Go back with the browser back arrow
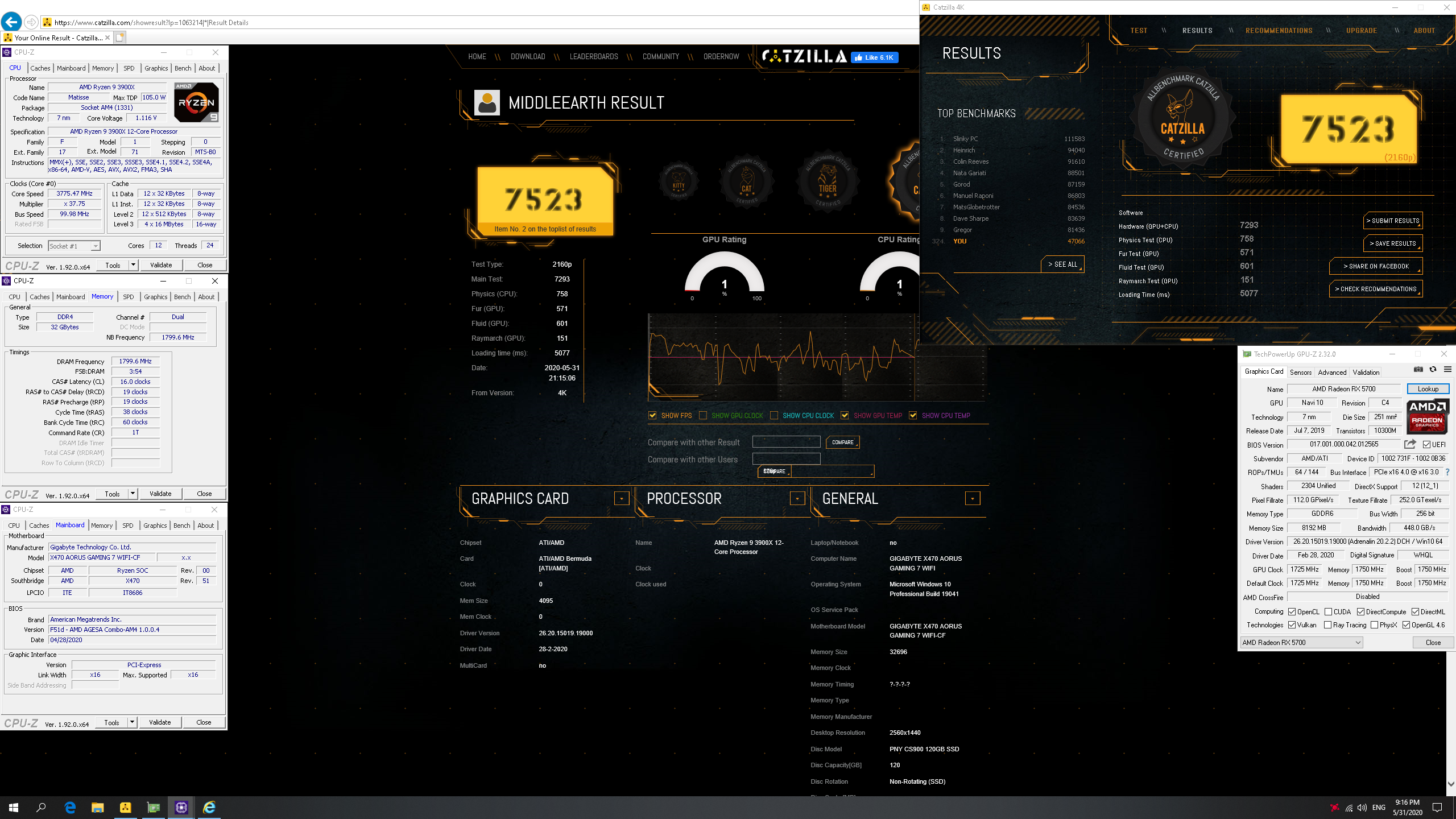This screenshot has width=1456, height=819. point(11,22)
